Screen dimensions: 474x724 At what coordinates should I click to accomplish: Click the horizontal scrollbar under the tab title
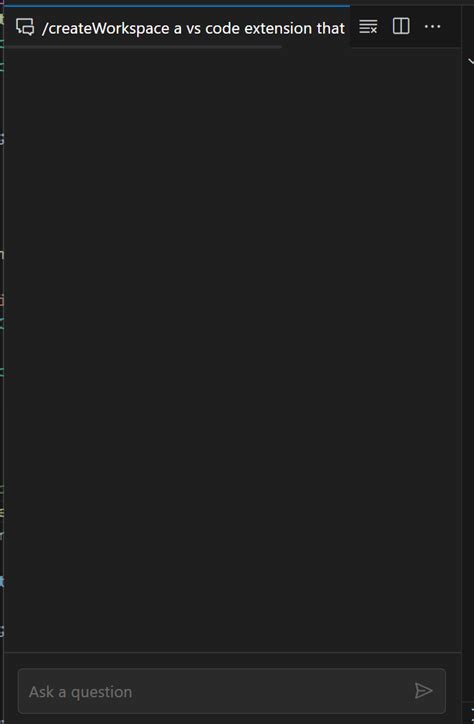143,47
